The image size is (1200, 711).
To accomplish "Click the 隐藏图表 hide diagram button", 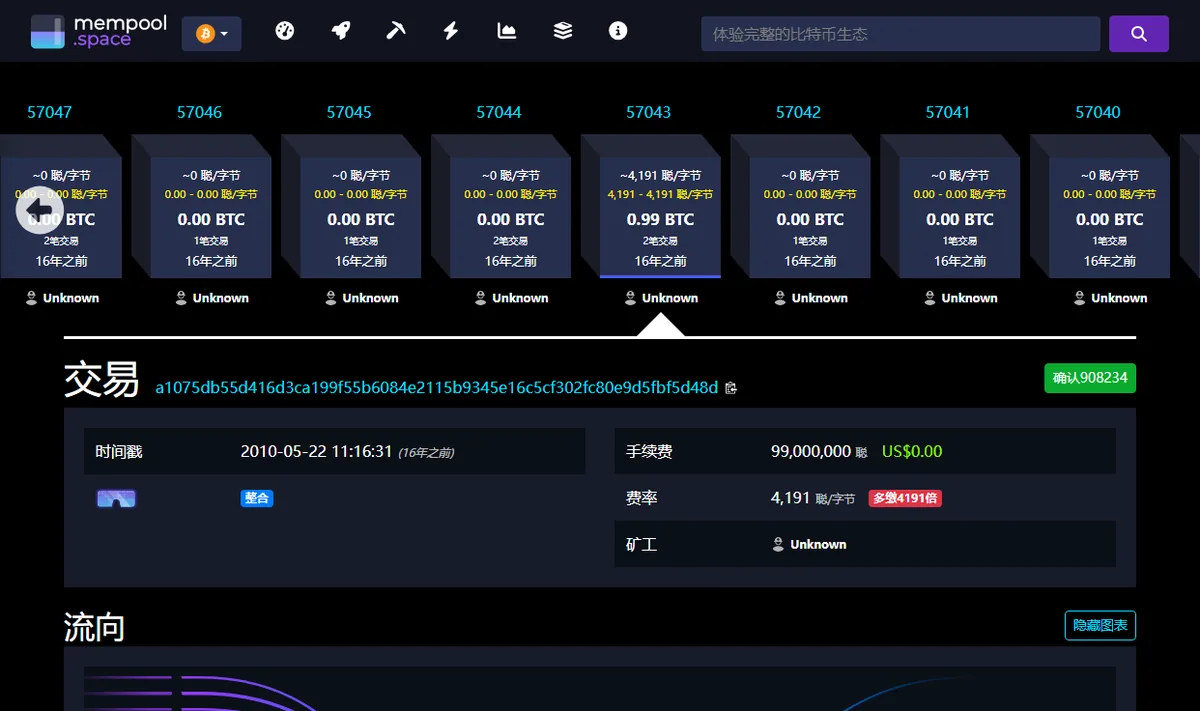I will 1100,626.
